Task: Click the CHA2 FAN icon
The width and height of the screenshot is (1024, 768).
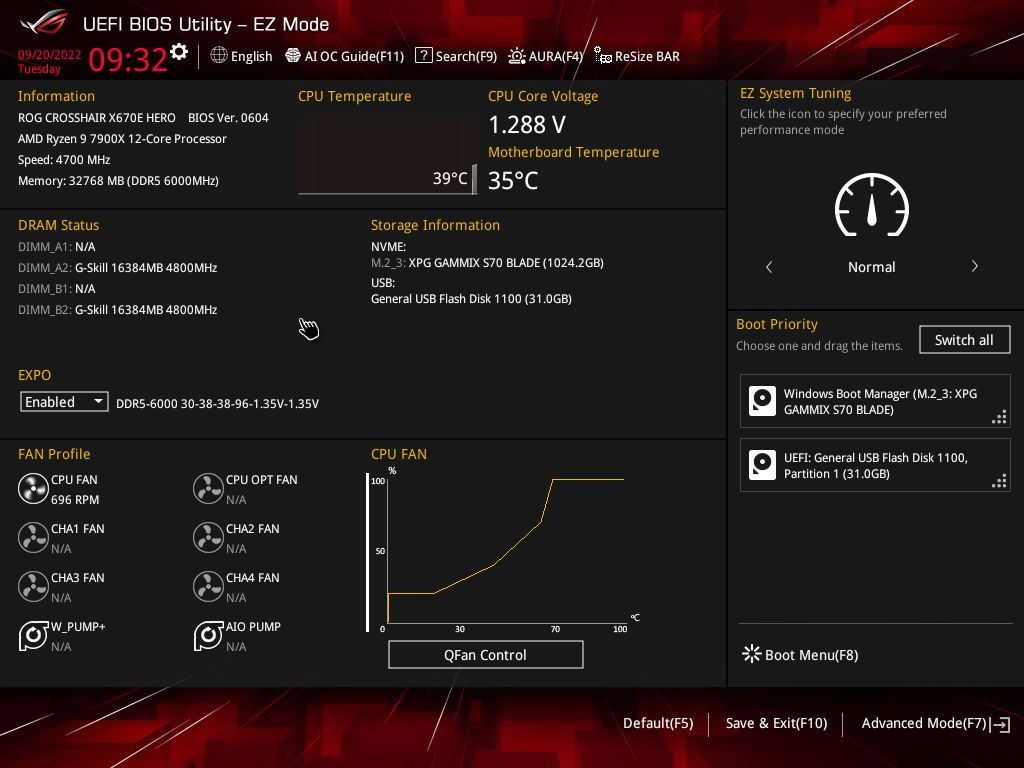Action: (x=208, y=537)
